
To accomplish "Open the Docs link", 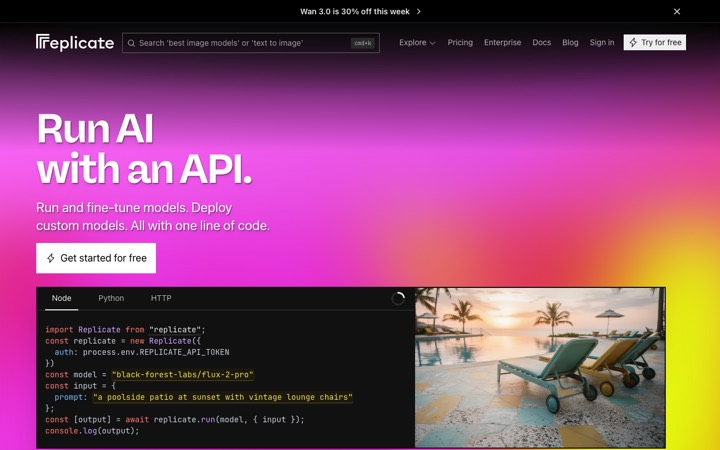I will click(x=541, y=42).
